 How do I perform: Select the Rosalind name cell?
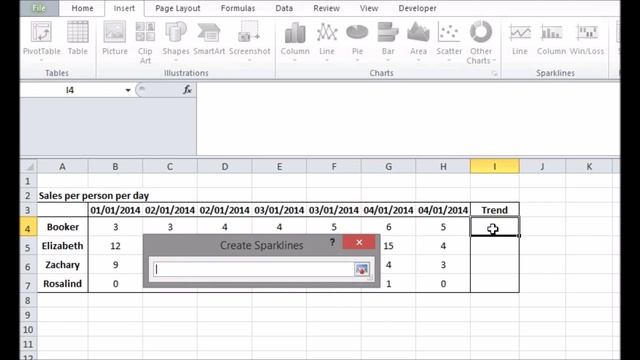tap(62, 284)
